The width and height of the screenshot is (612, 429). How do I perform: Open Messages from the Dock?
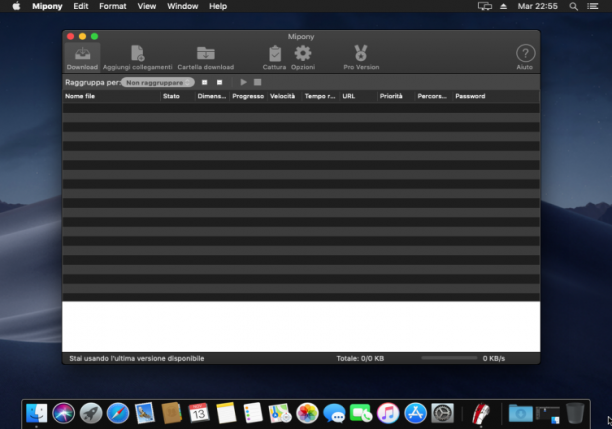point(334,413)
